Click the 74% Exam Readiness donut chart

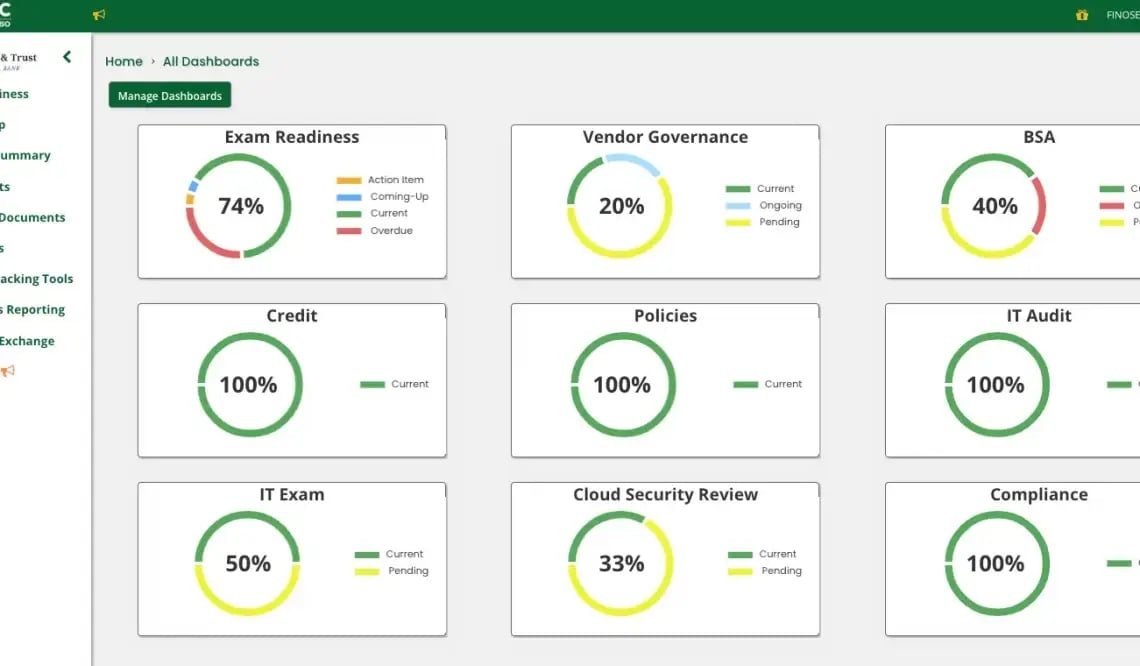pos(240,203)
